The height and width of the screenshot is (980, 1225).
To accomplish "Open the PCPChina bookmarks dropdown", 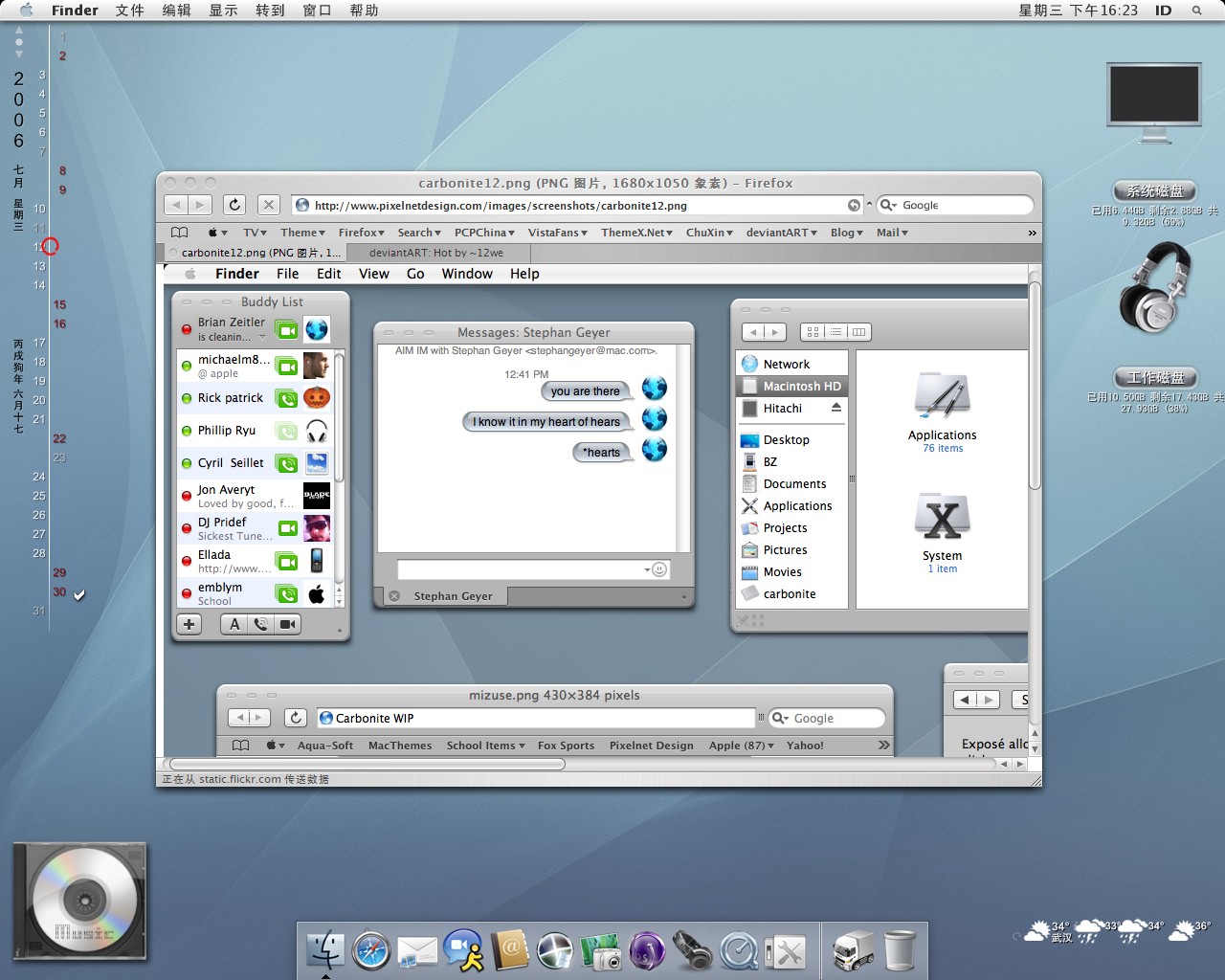I will point(484,233).
